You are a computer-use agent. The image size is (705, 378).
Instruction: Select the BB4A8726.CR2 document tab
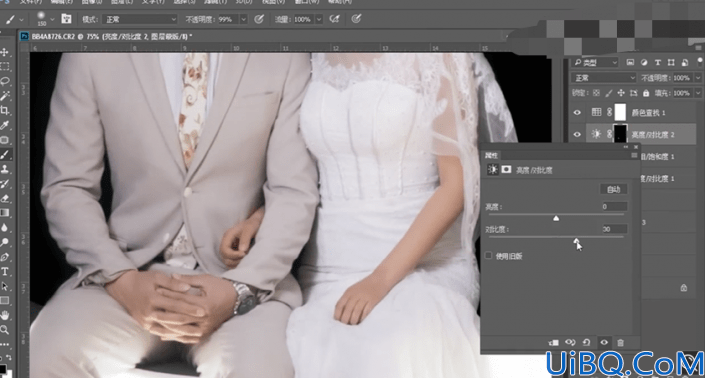107,36
